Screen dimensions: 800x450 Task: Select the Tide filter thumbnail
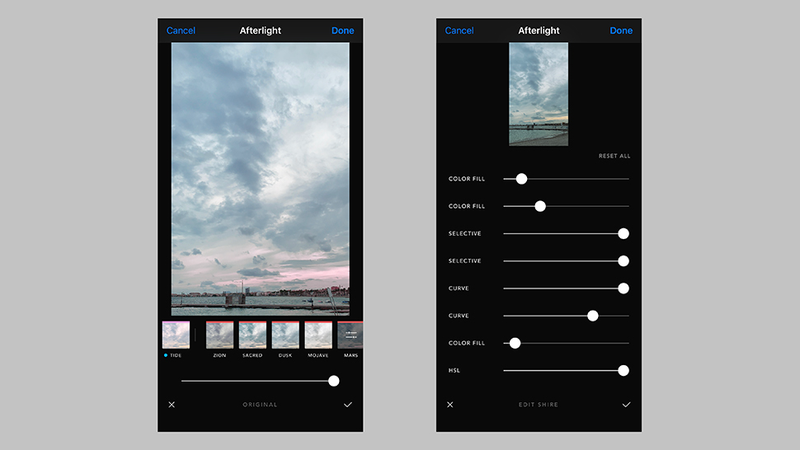tap(176, 335)
